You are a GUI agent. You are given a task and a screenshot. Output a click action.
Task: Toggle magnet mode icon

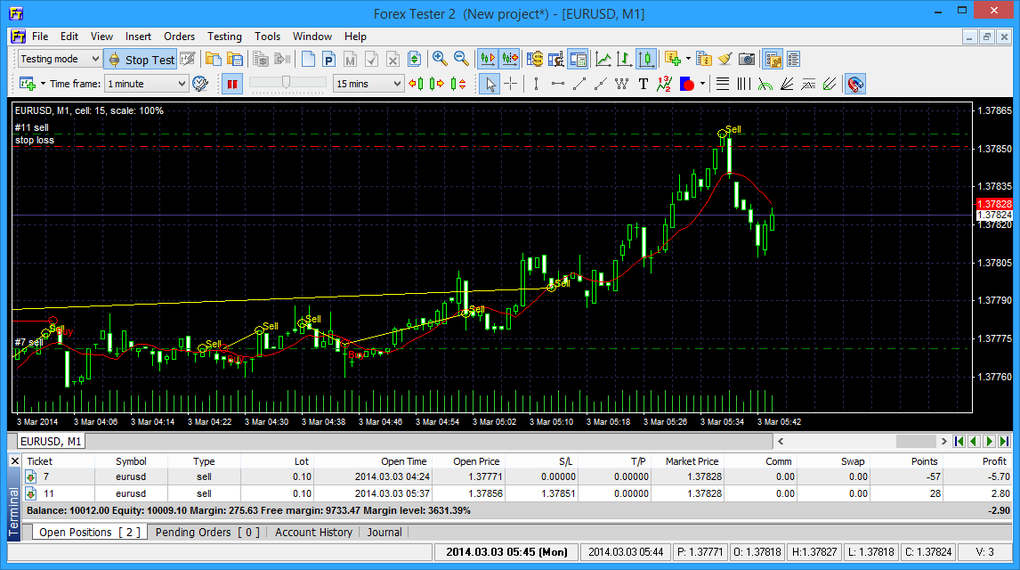tap(855, 83)
